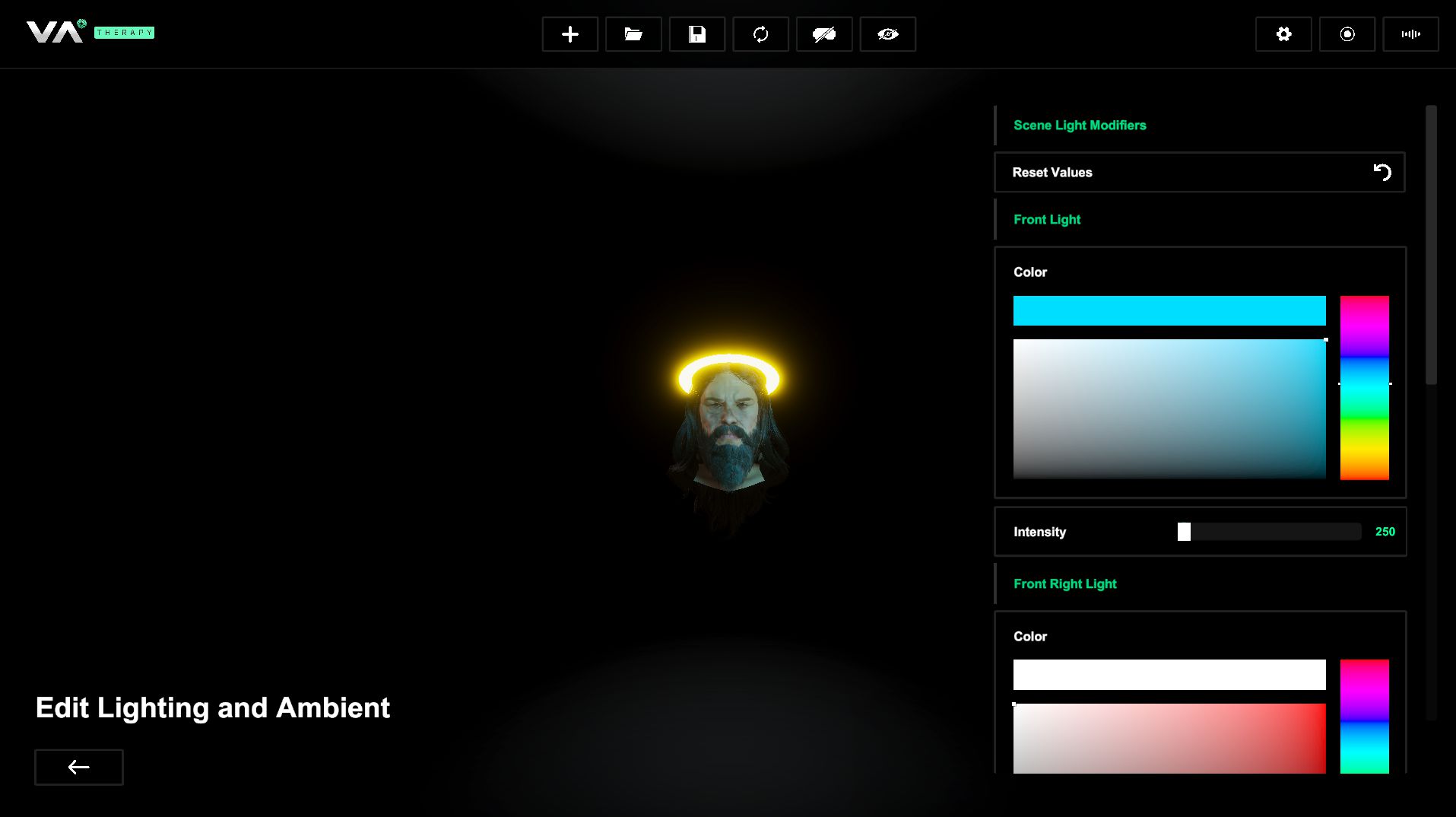
Task: Click the back arrow button
Action: pyautogui.click(x=79, y=767)
